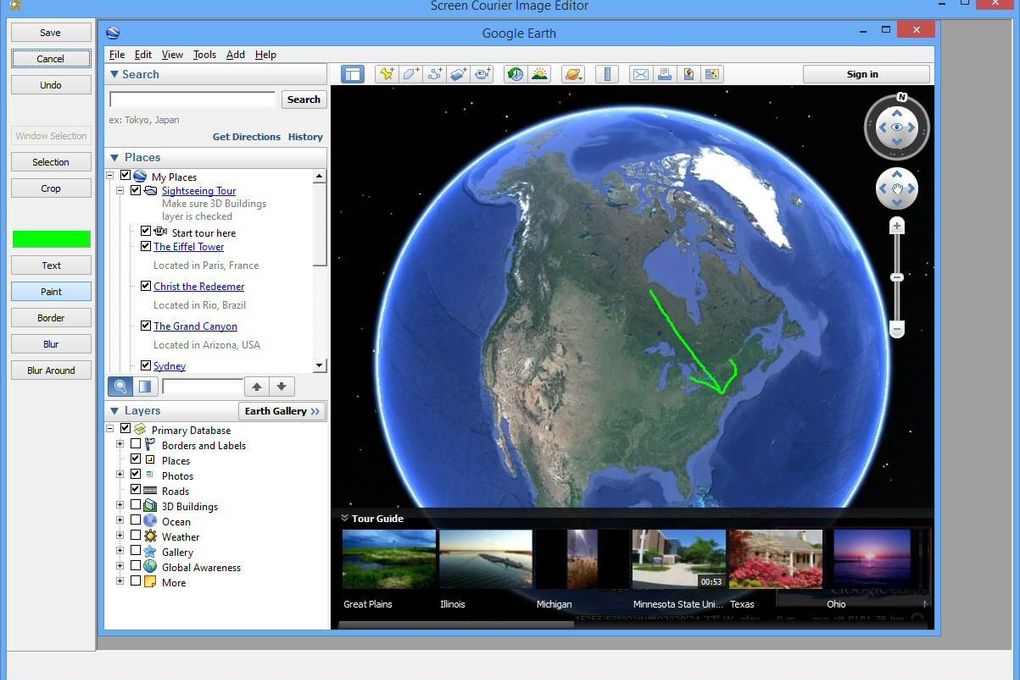Select the Ruler tool icon
The width and height of the screenshot is (1020, 680).
coord(607,74)
